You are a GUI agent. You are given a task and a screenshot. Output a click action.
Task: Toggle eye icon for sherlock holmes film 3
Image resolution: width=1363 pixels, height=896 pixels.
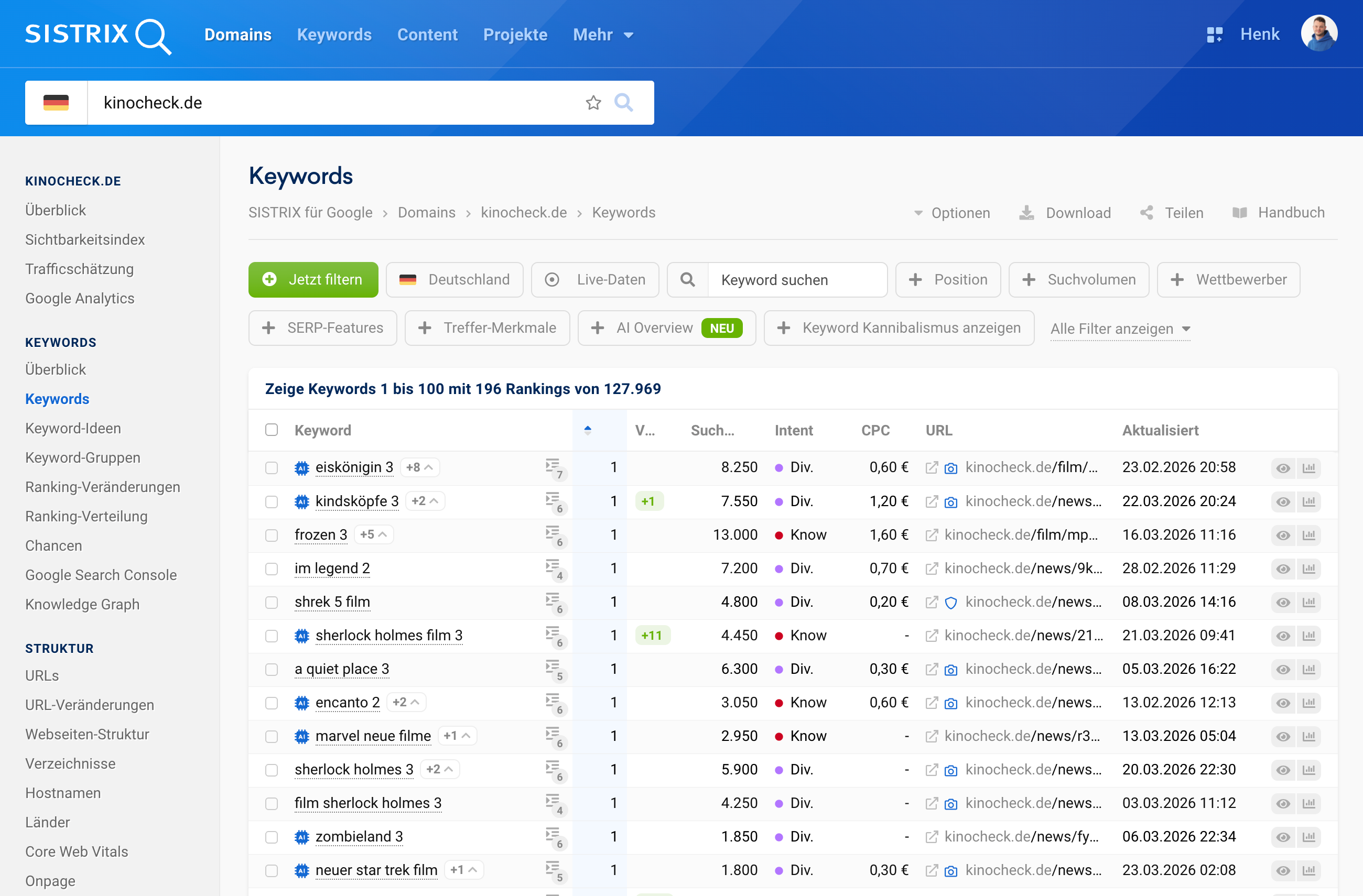pyautogui.click(x=1283, y=636)
